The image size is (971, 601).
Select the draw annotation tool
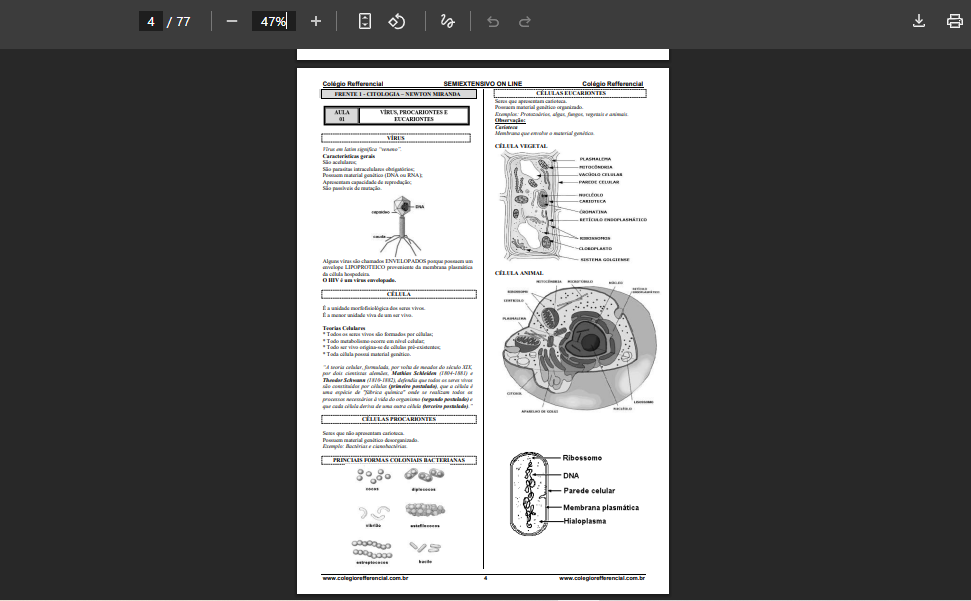447,21
